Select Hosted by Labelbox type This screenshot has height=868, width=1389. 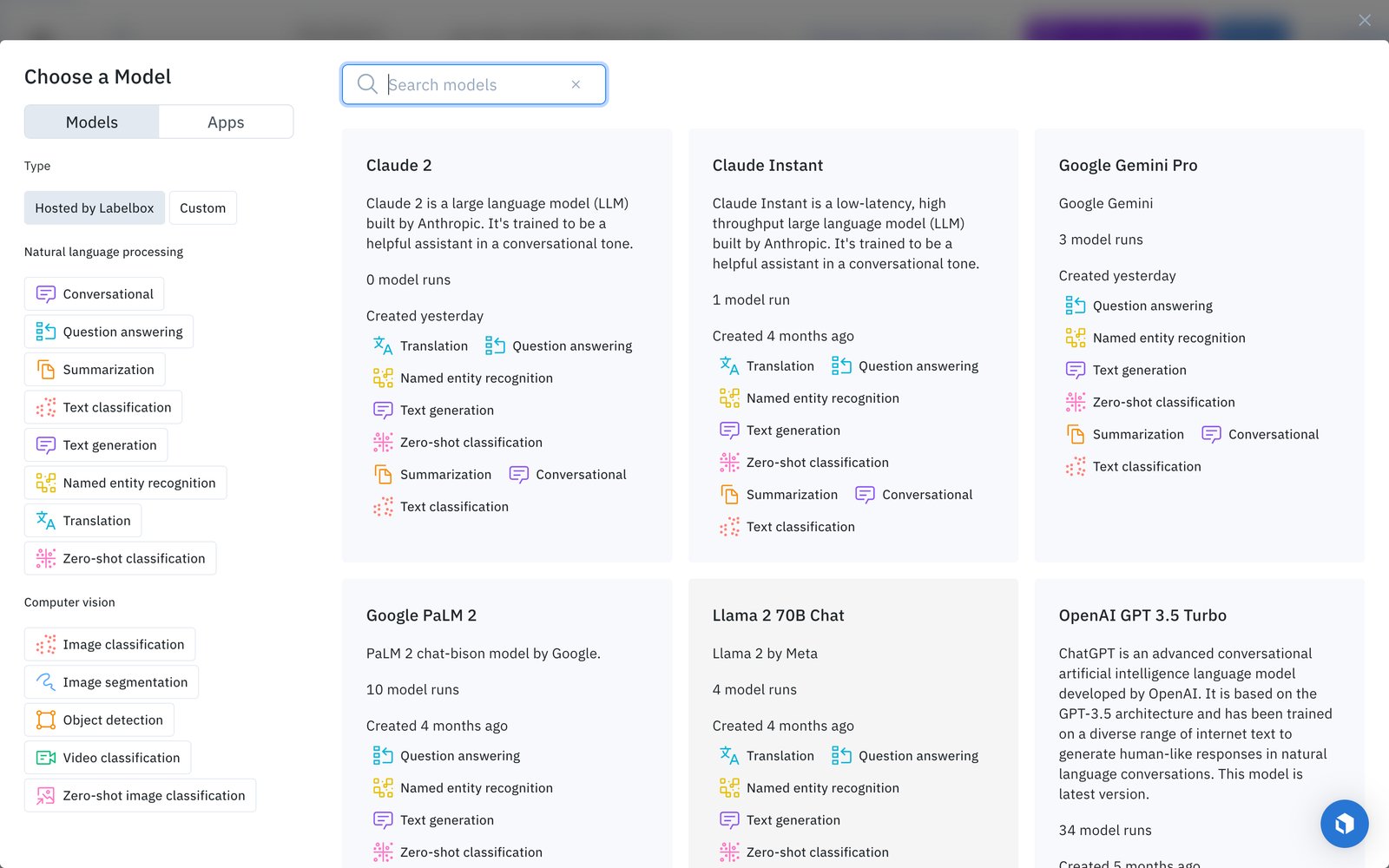tap(94, 207)
